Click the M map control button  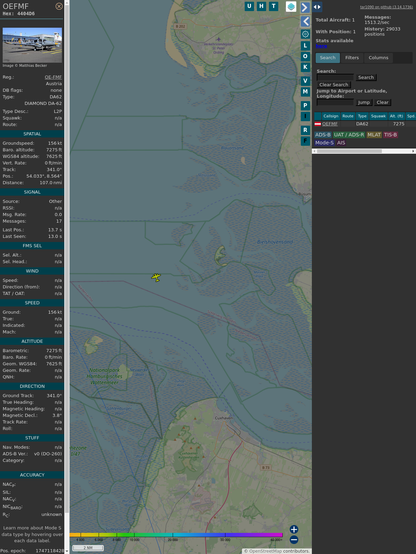(x=305, y=92)
